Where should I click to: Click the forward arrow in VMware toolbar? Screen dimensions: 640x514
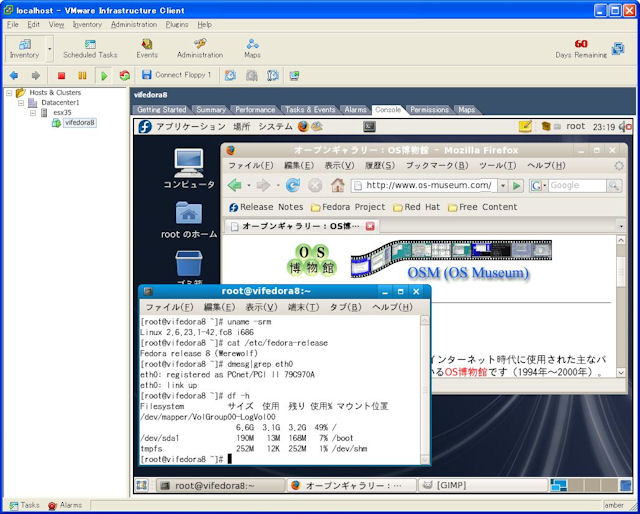[x=36, y=76]
